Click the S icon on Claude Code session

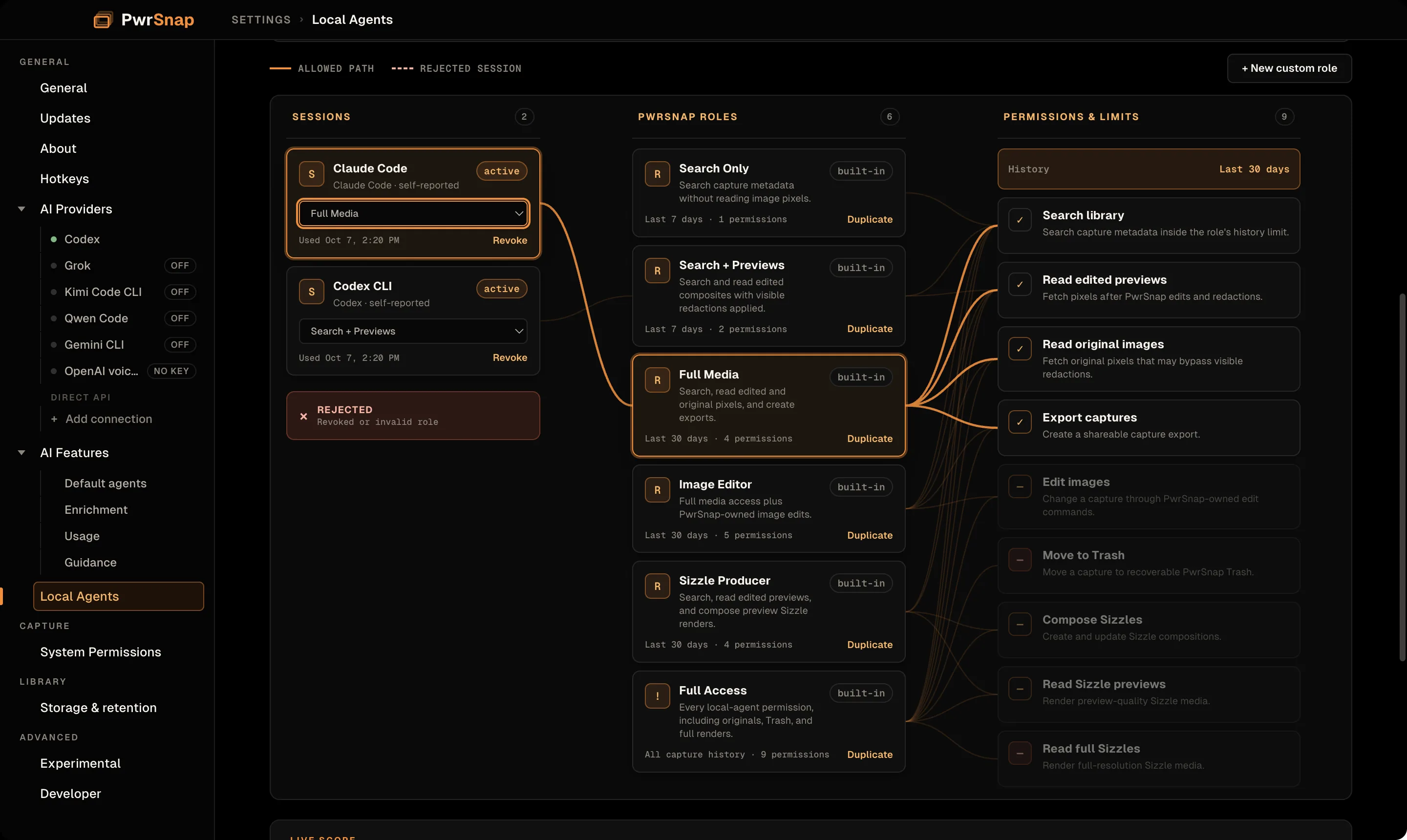(311, 174)
